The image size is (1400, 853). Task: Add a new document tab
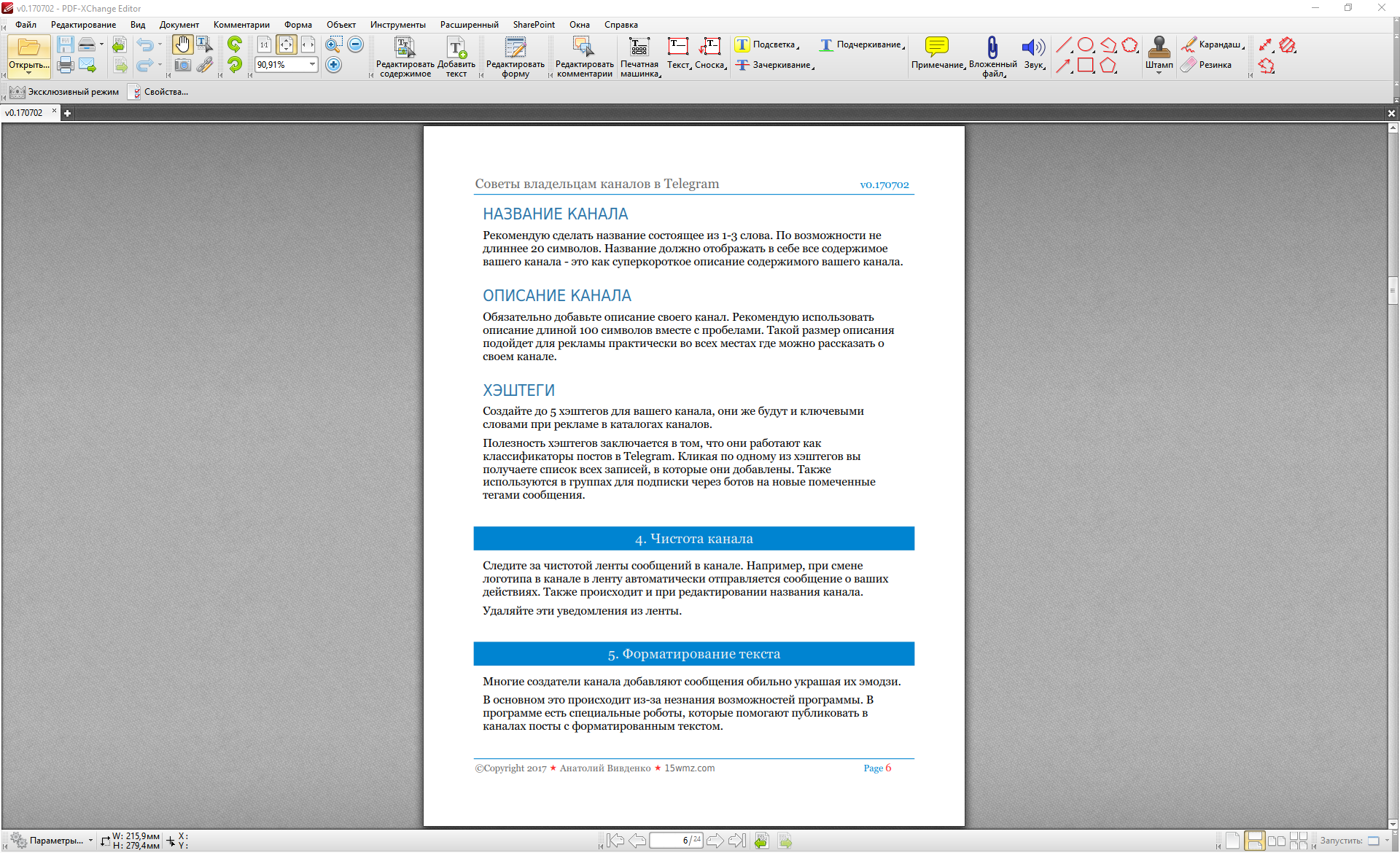click(67, 113)
